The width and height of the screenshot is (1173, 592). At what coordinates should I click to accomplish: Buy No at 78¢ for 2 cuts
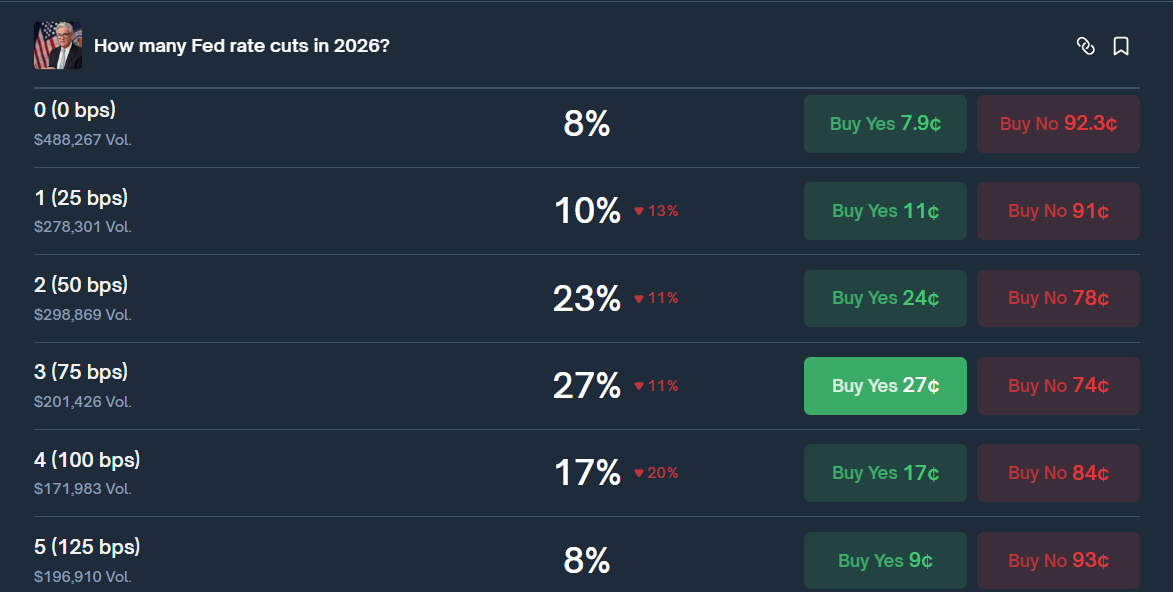[x=1058, y=298]
